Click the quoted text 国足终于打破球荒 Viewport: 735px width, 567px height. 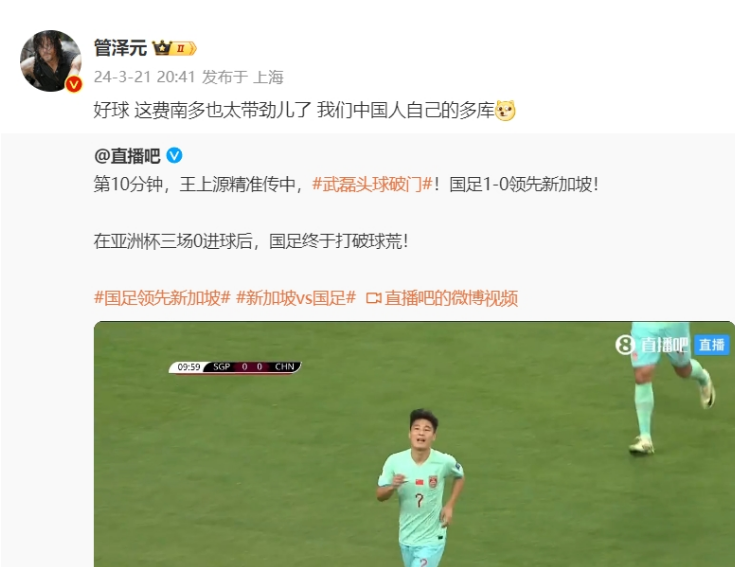tap(338, 241)
